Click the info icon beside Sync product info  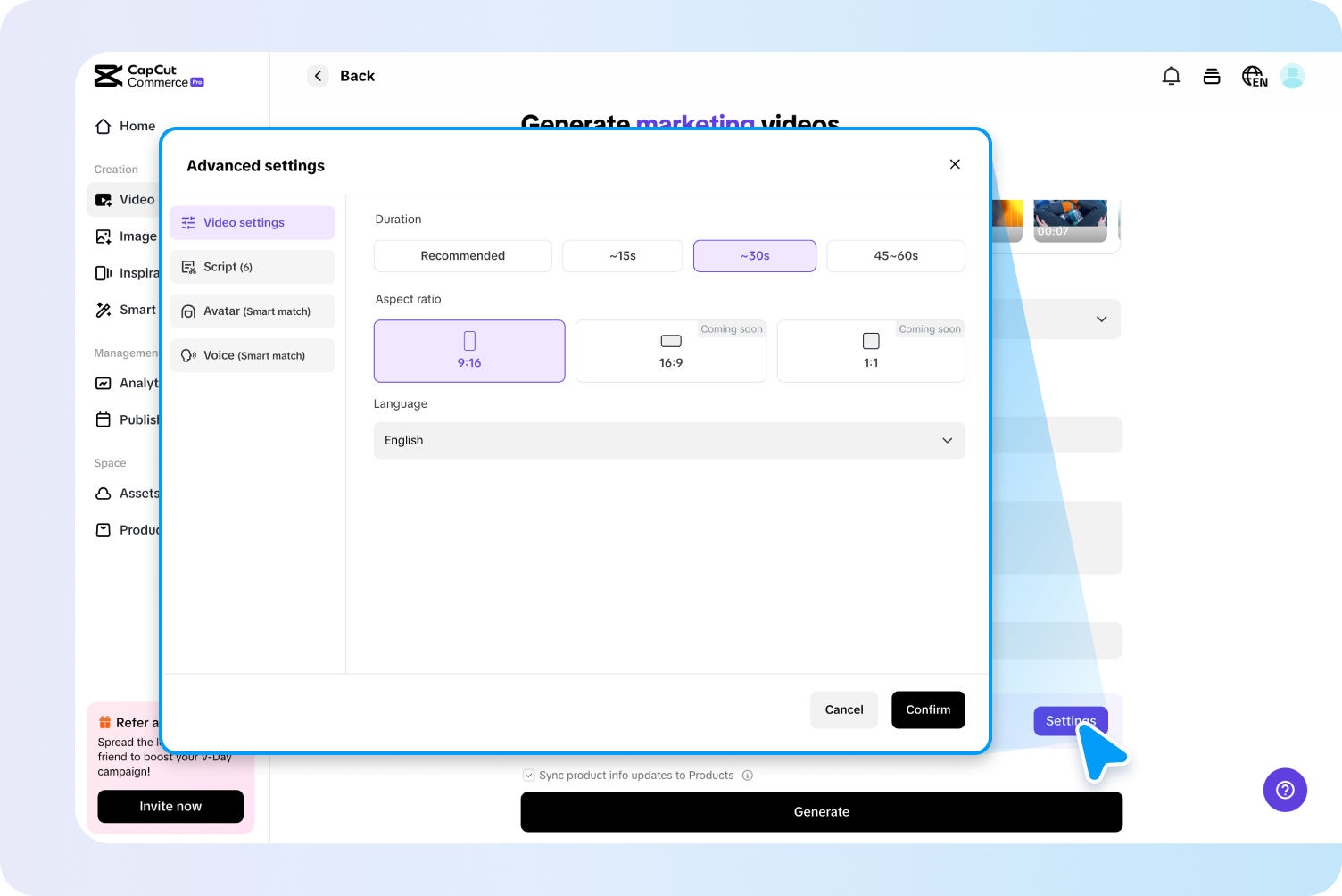point(748,776)
